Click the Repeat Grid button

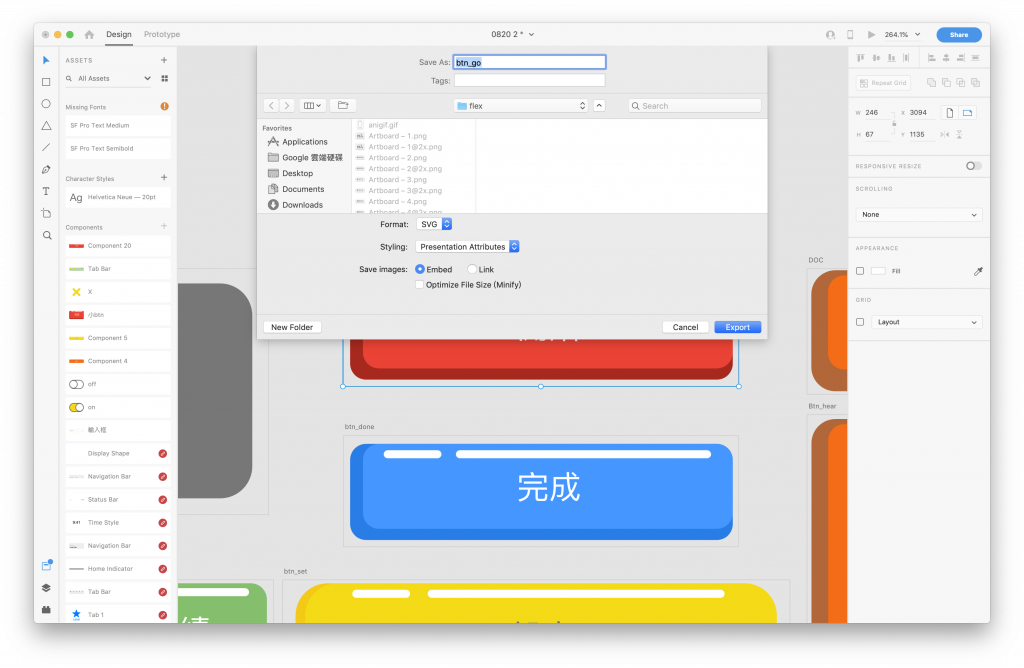[x=883, y=83]
